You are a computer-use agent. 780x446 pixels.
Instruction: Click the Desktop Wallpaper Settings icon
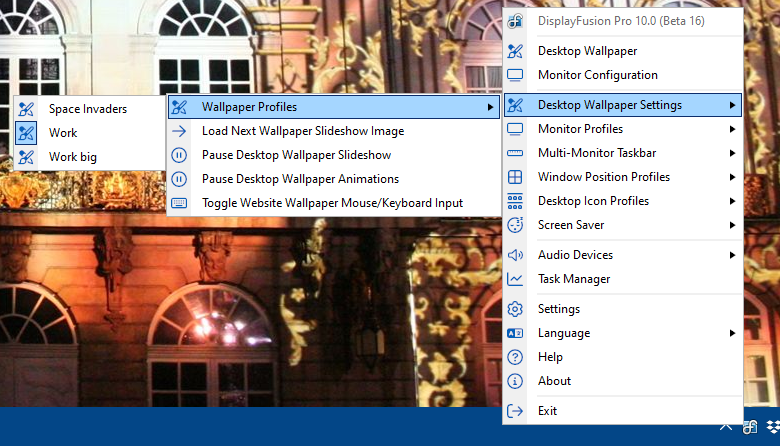tap(515, 105)
